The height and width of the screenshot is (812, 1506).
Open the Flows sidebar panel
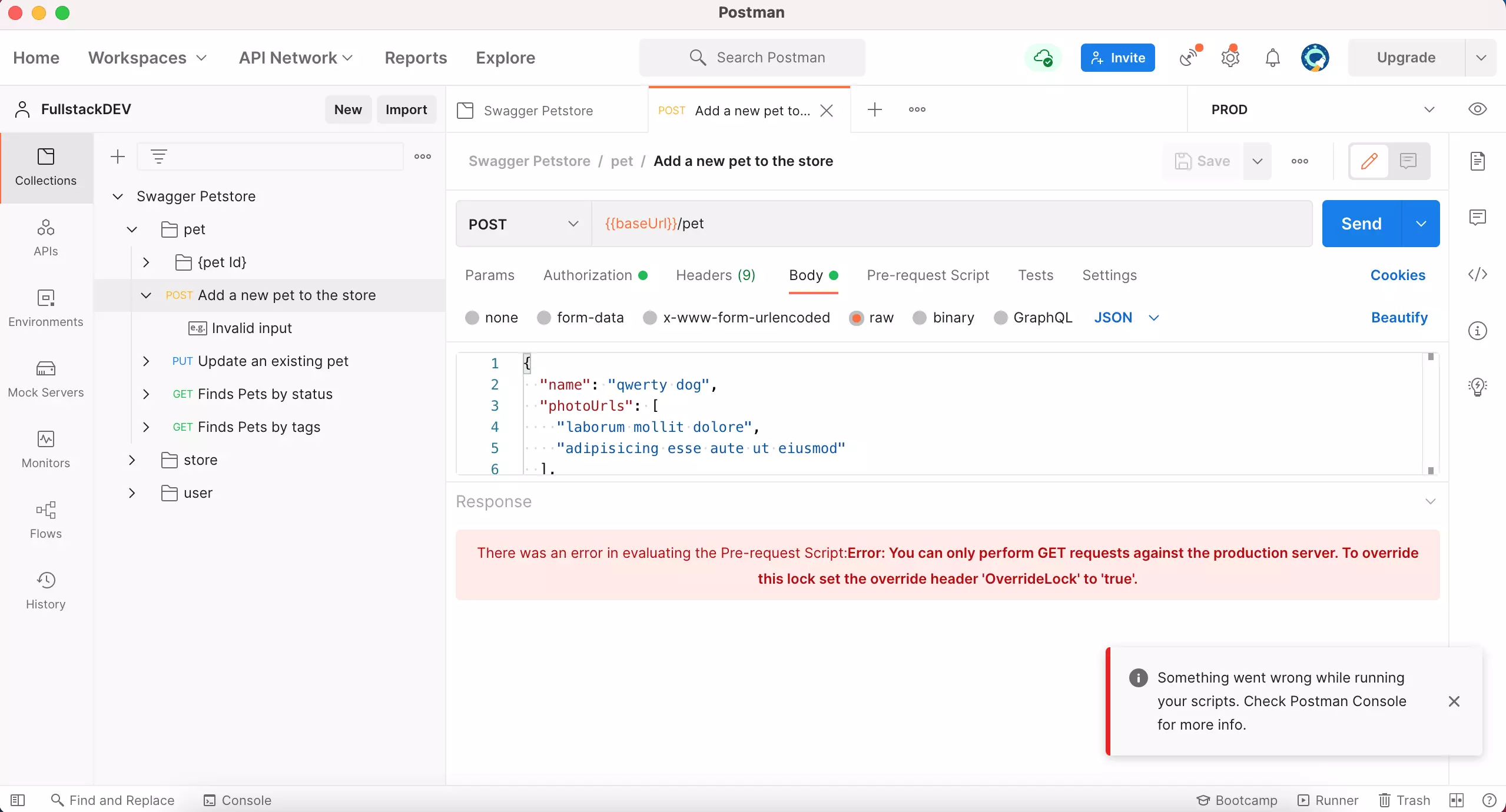[46, 520]
